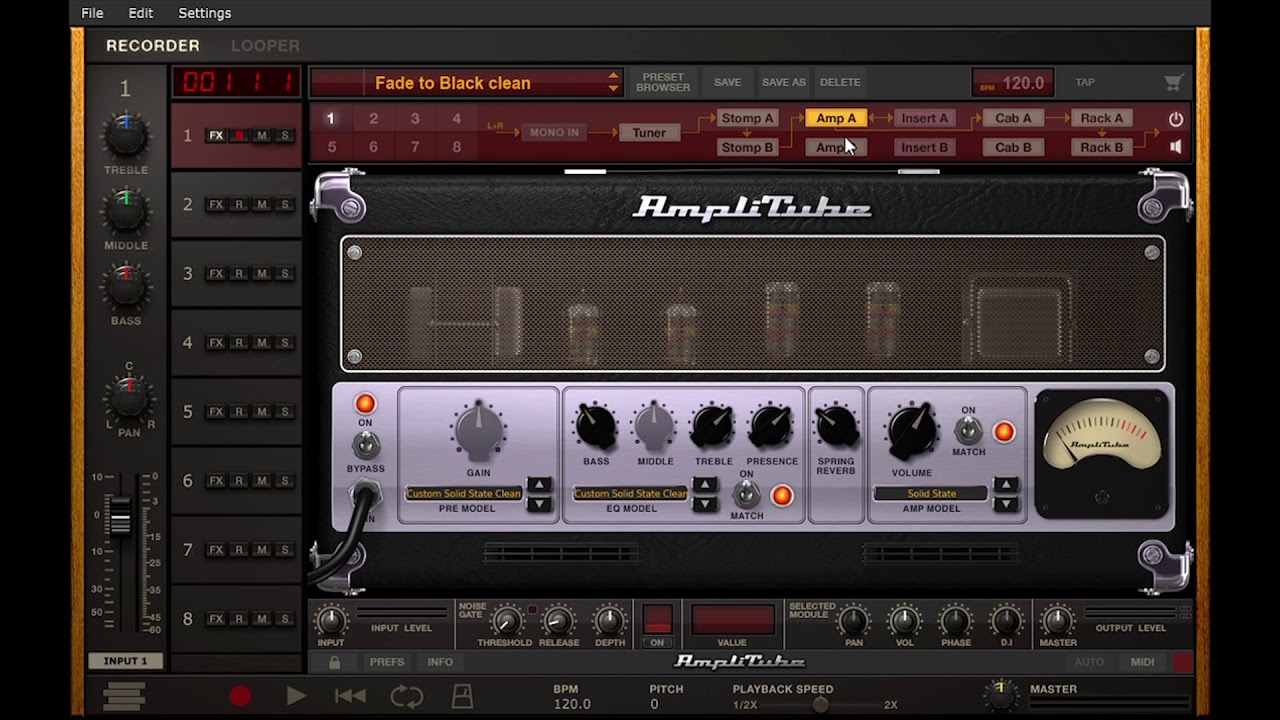This screenshot has width=1280, height=720.
Task: Select next pre model with up arrow
Action: pos(539,485)
